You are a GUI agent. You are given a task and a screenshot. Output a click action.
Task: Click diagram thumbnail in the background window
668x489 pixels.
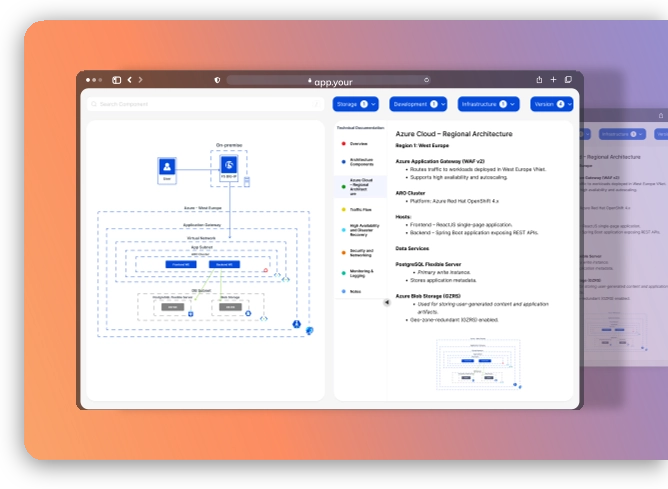(x=618, y=330)
